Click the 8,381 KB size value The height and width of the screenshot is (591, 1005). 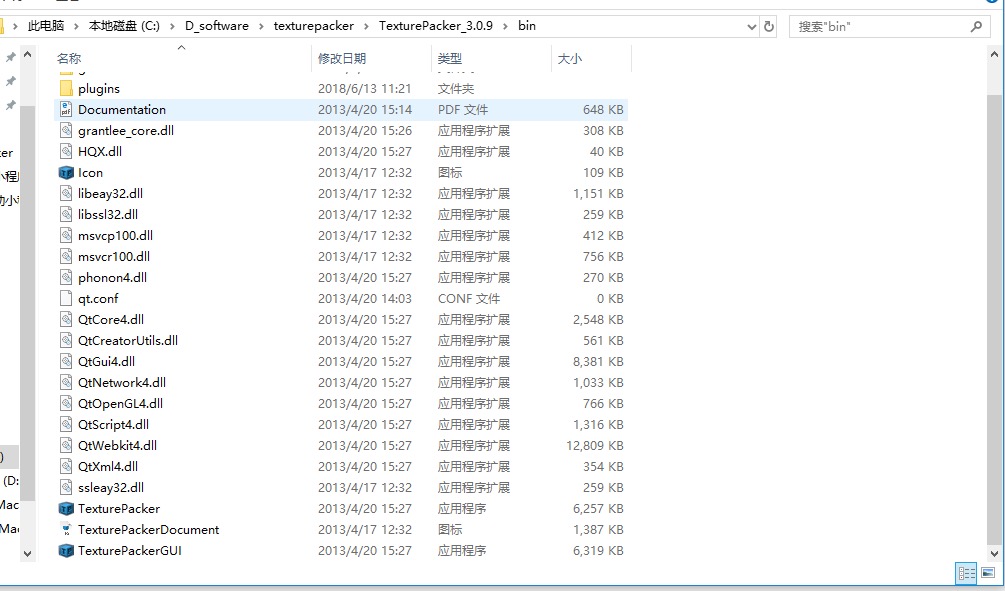pos(598,362)
